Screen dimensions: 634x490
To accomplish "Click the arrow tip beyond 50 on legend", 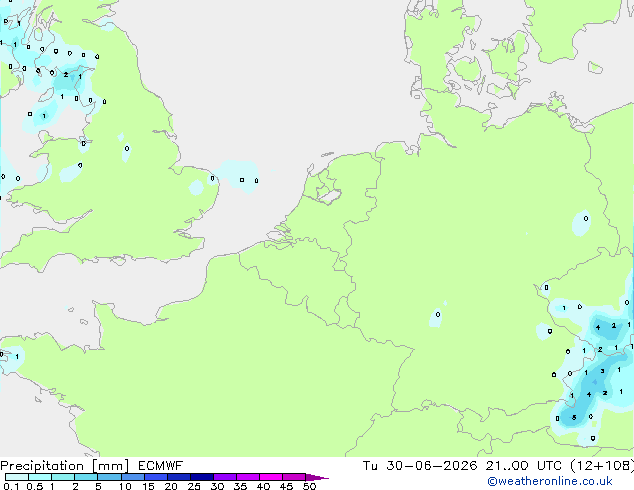I will (319, 478).
